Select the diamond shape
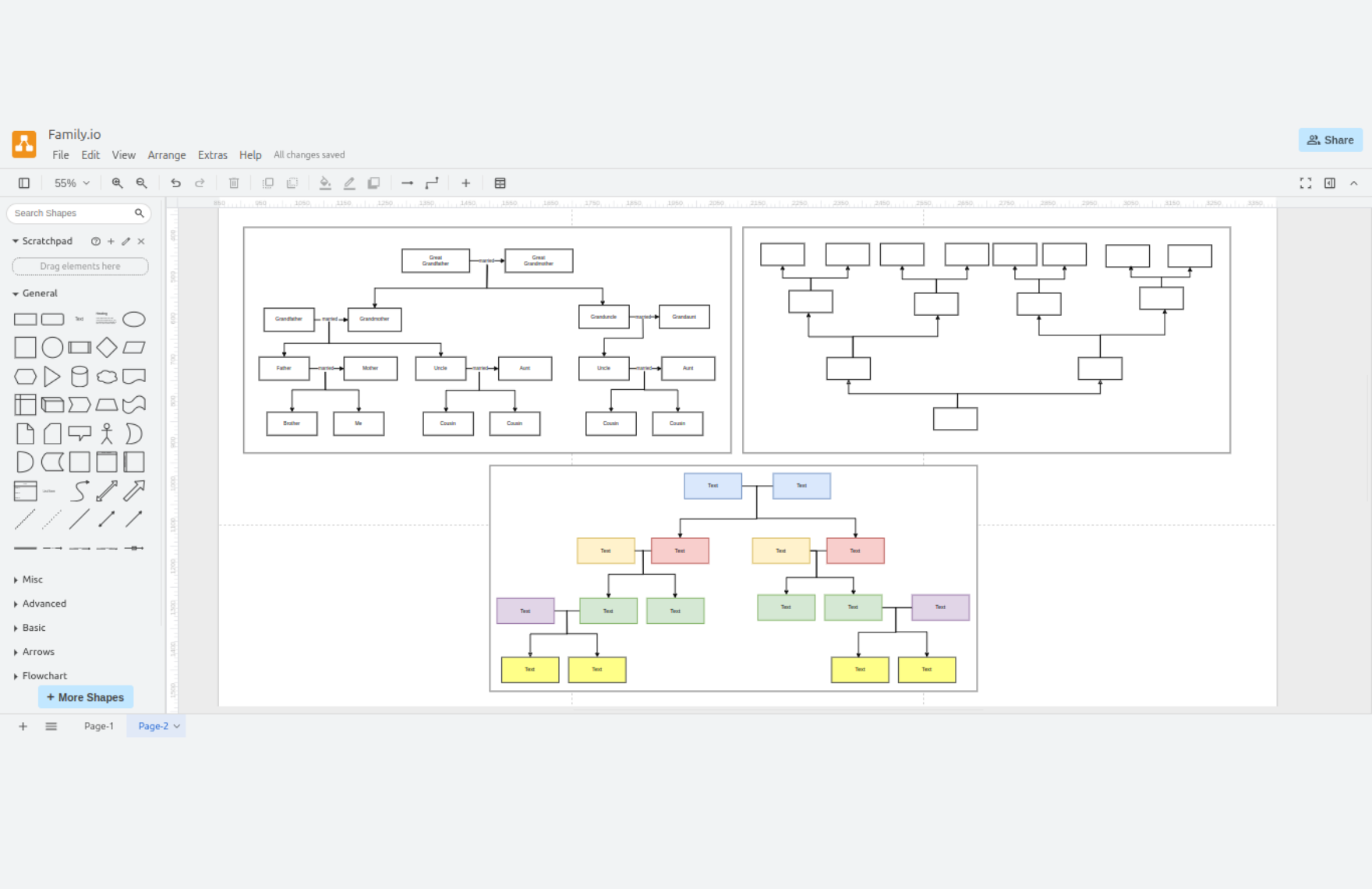The image size is (1372, 889). point(107,348)
